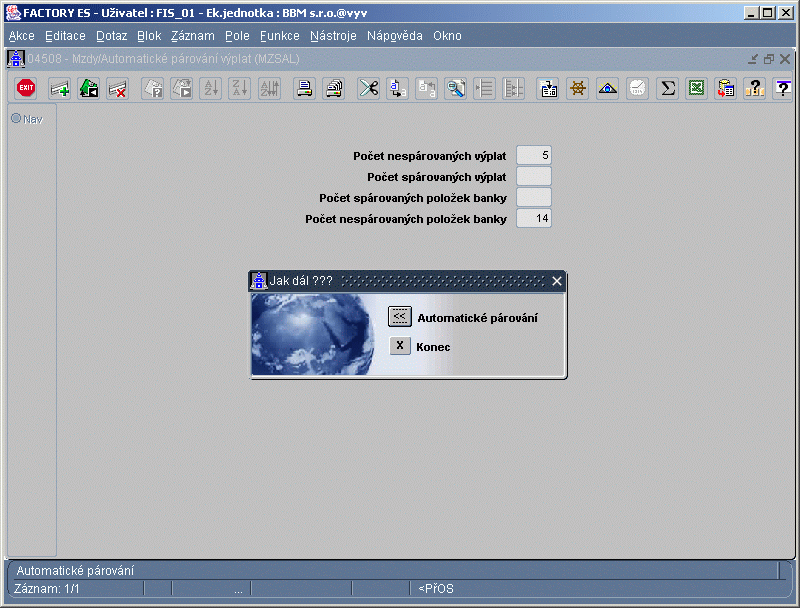Close the Jak dál ??? dialog
The image size is (800, 608).
(557, 281)
